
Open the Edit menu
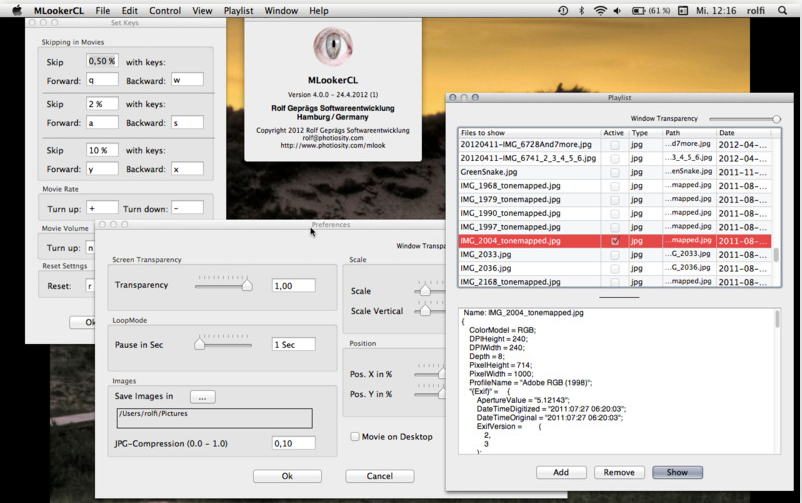[x=129, y=10]
